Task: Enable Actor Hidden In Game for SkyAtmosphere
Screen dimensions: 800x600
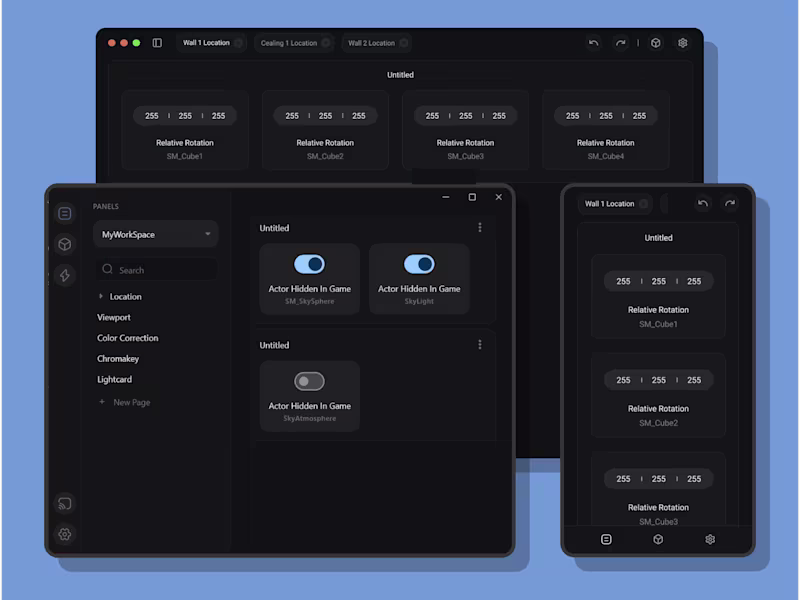Action: pos(309,381)
